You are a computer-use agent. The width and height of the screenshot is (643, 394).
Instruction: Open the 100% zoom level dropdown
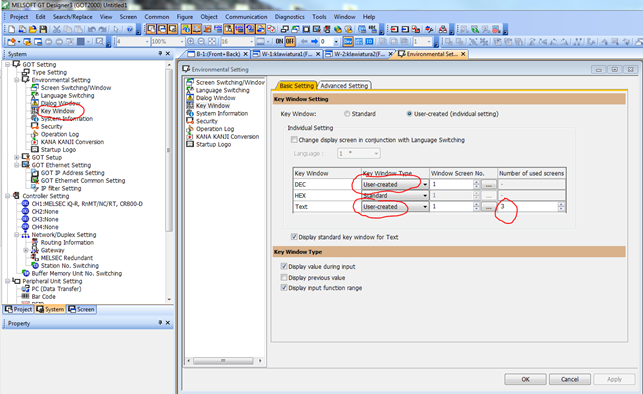coord(168,41)
